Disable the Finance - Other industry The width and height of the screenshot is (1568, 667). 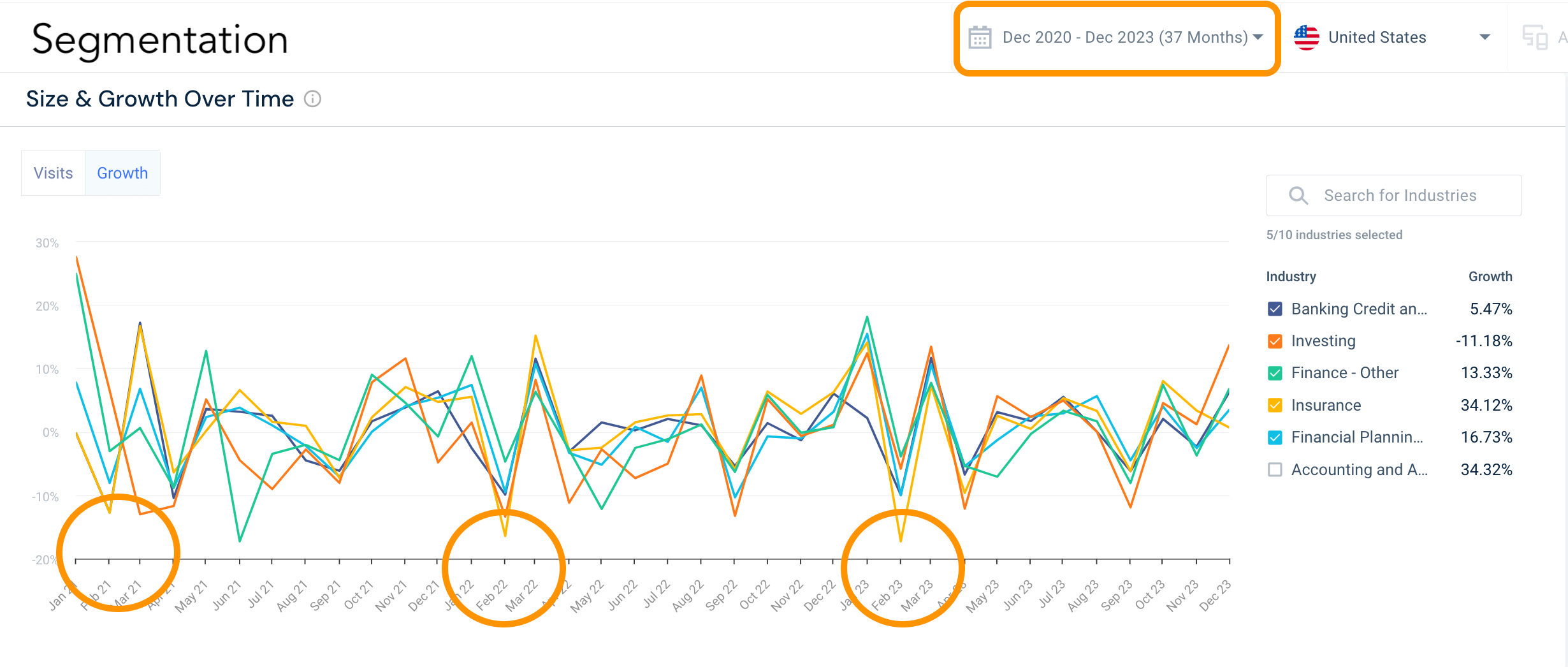coord(1275,373)
